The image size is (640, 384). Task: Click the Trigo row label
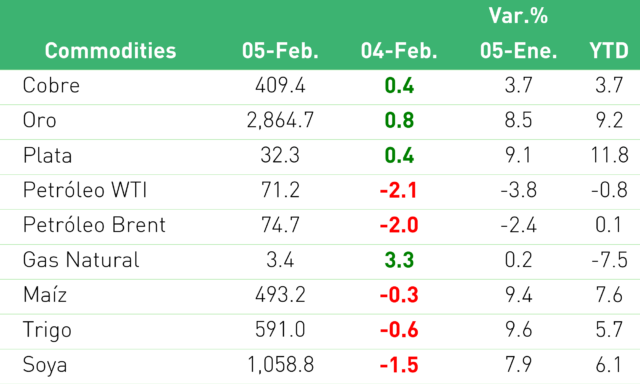[47, 330]
